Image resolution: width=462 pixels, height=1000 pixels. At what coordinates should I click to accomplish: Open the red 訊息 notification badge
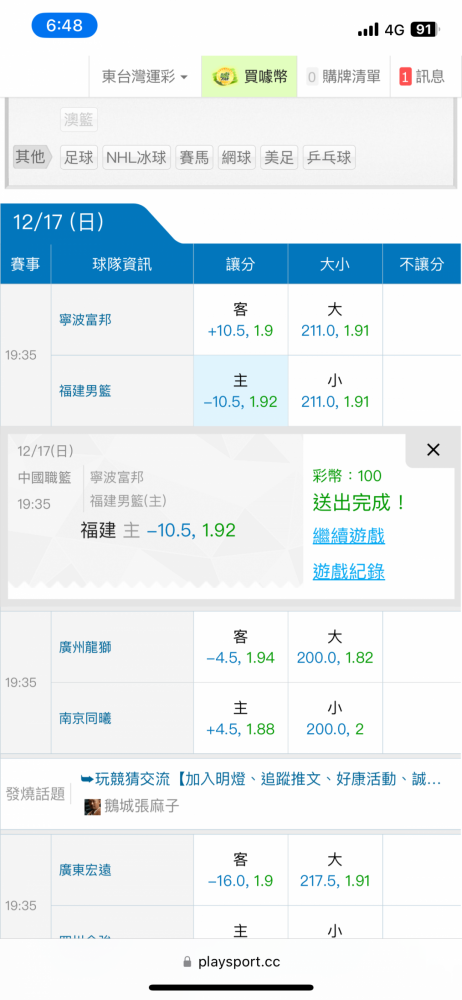[x=405, y=77]
